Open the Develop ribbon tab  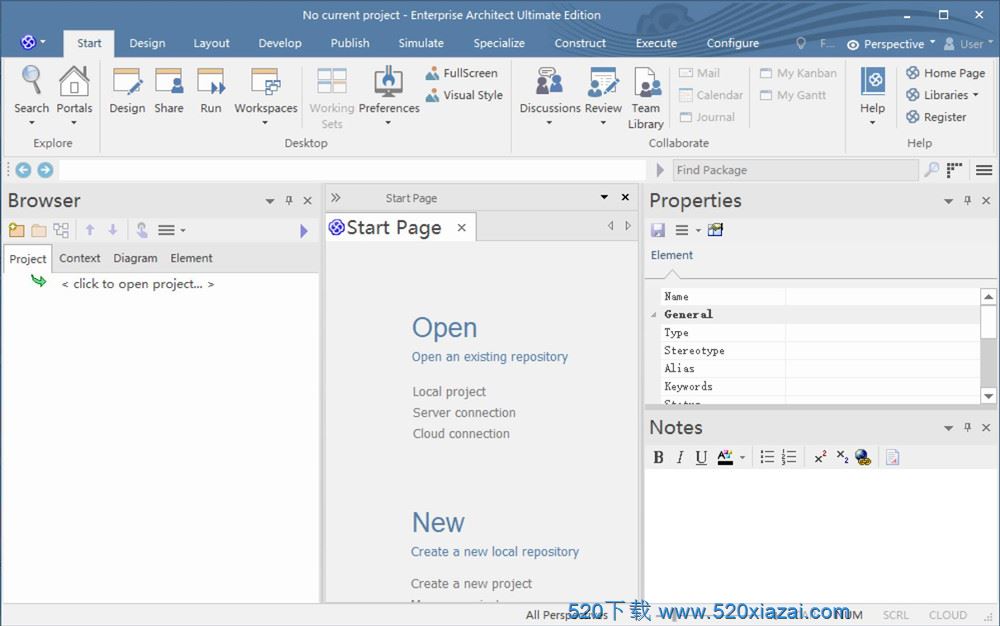280,43
